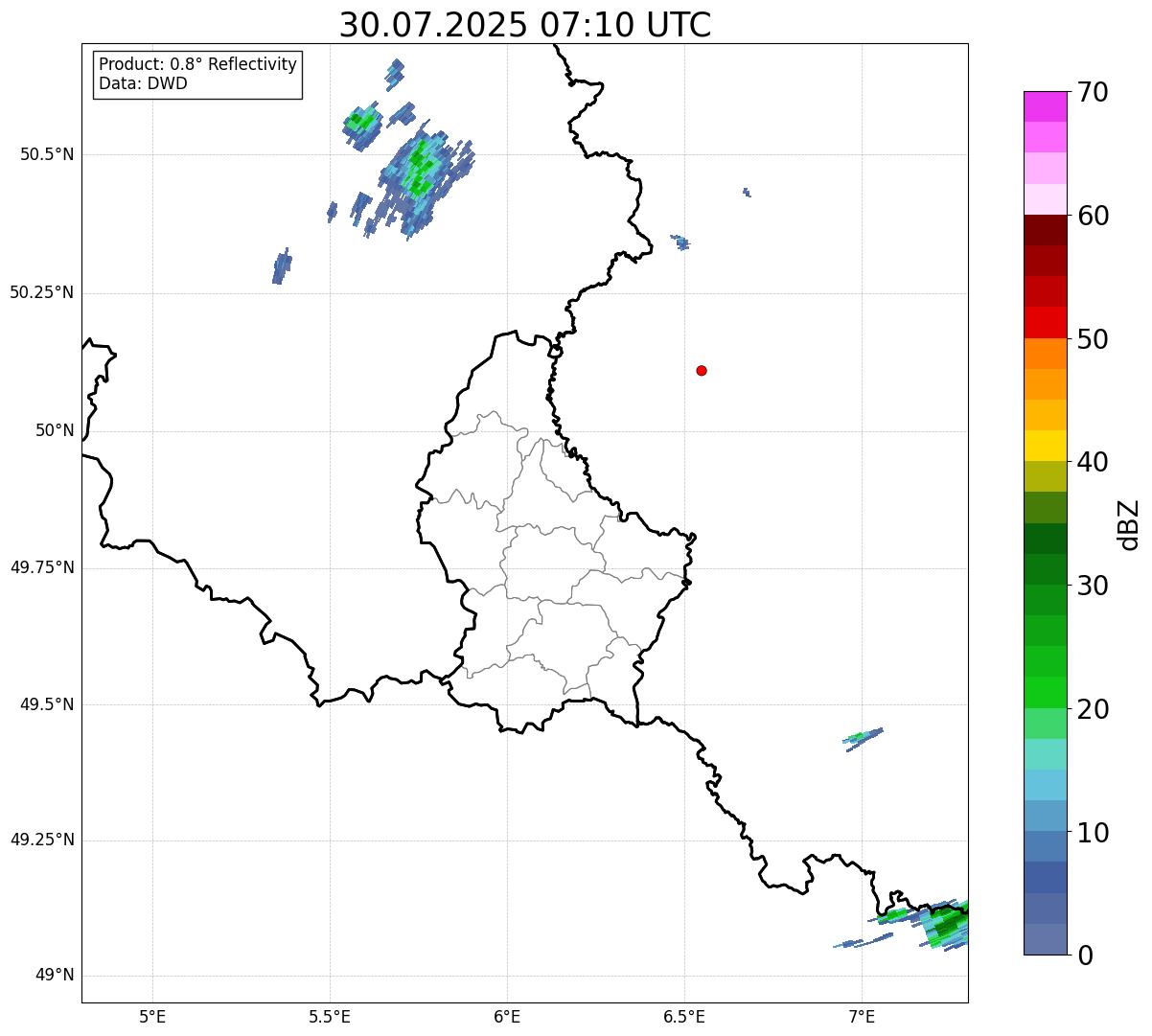This screenshot has height=1036, width=1152.
Task: Click the 50°N latitude label
Action: [54, 430]
